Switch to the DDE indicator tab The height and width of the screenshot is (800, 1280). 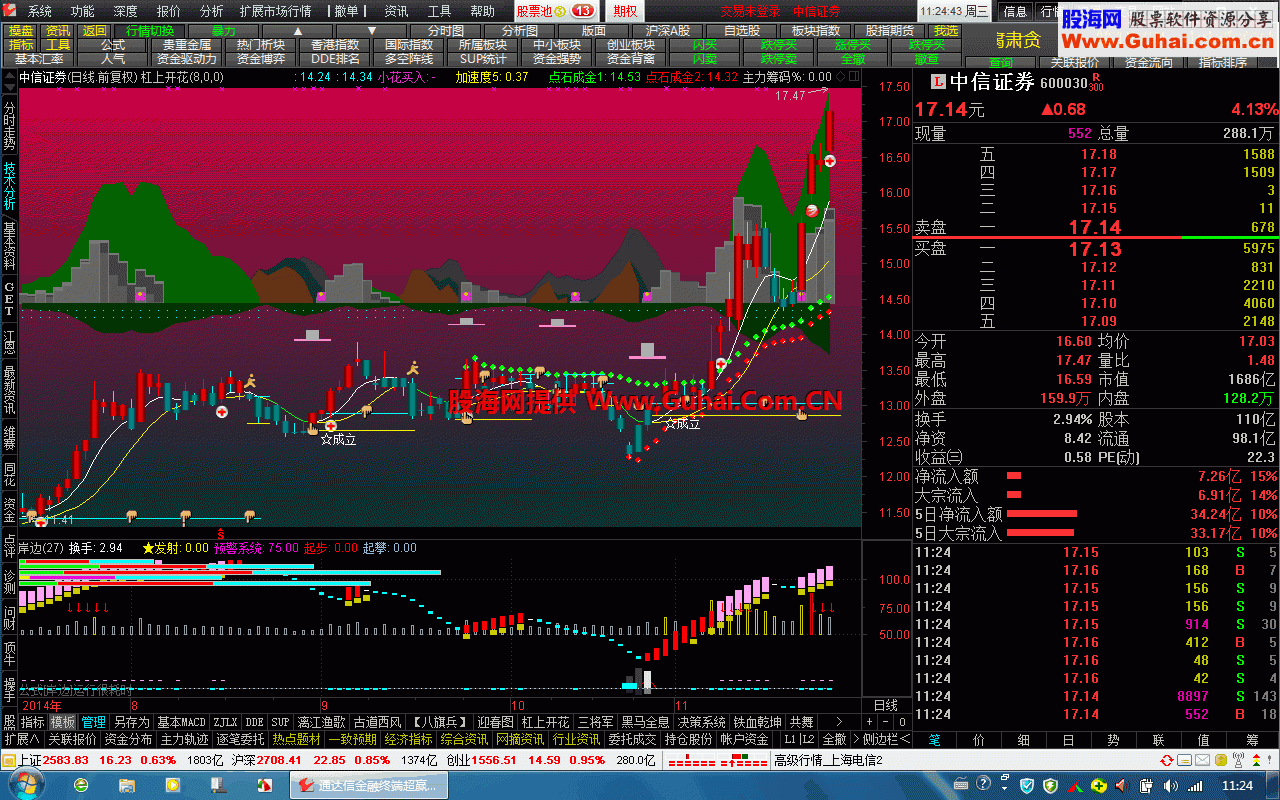click(255, 721)
